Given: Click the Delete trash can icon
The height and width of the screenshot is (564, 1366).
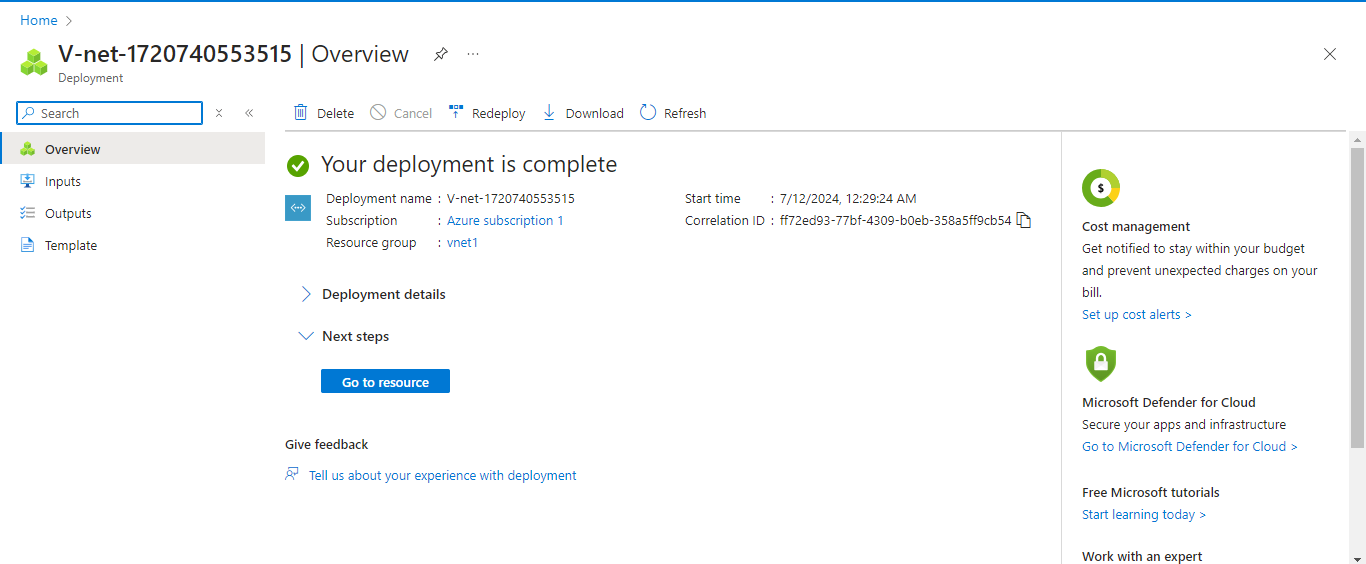Looking at the screenshot, I should coord(300,112).
